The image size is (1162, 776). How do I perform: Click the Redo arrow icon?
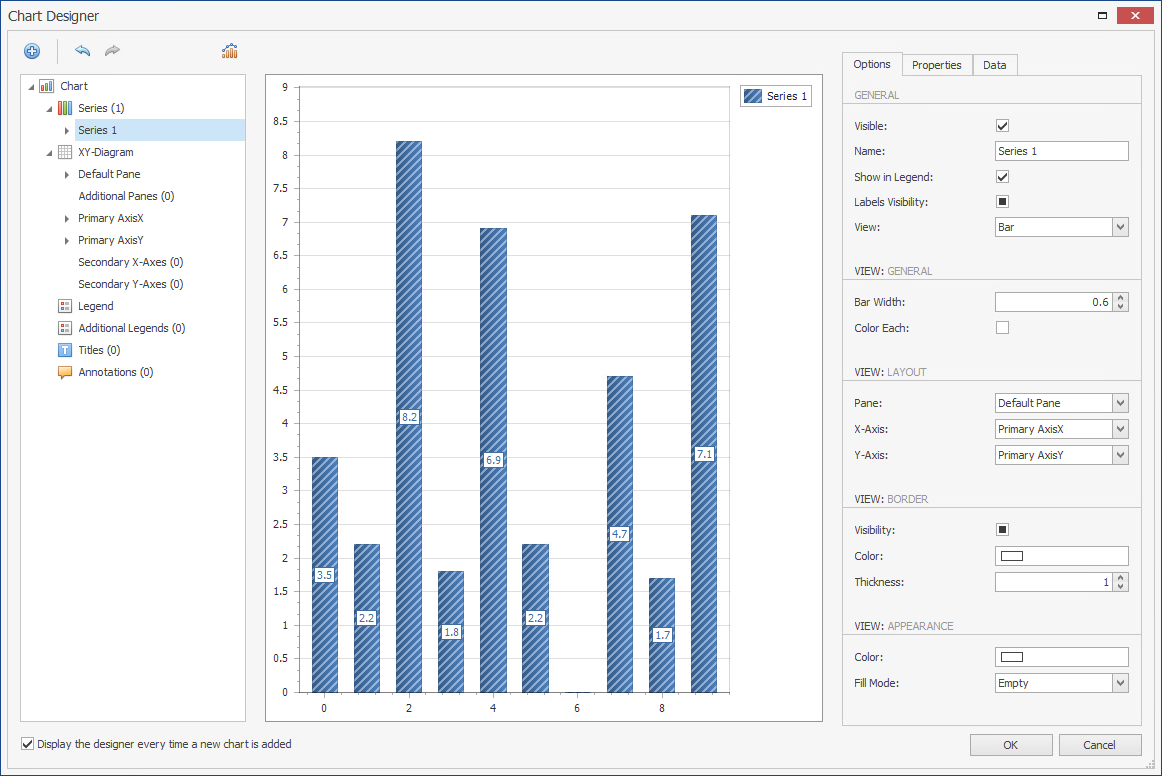coord(112,51)
